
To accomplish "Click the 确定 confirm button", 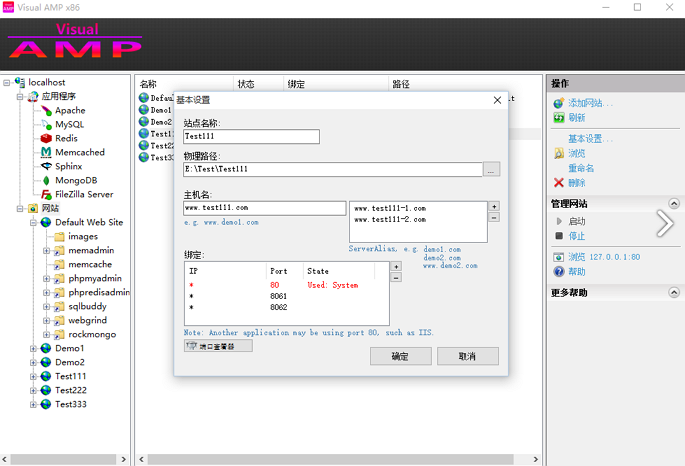I will (x=401, y=356).
